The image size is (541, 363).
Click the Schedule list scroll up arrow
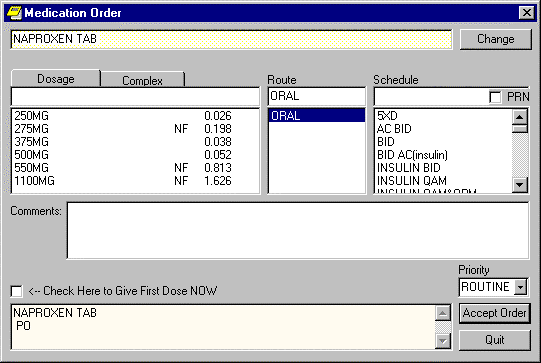point(520,117)
